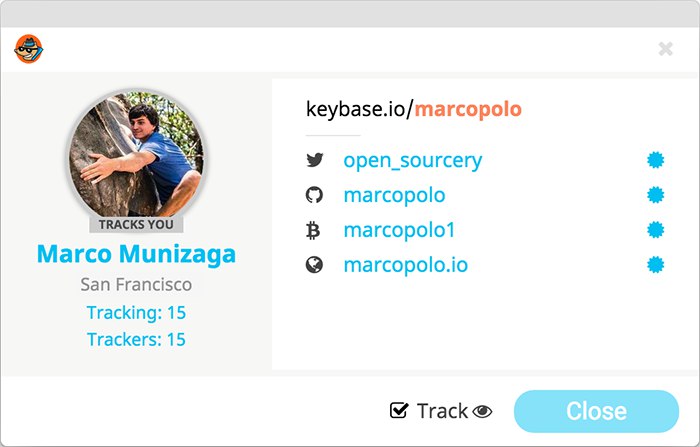The width and height of the screenshot is (700, 447).
Task: Click the GitHub octocat icon
Action: coord(314,195)
